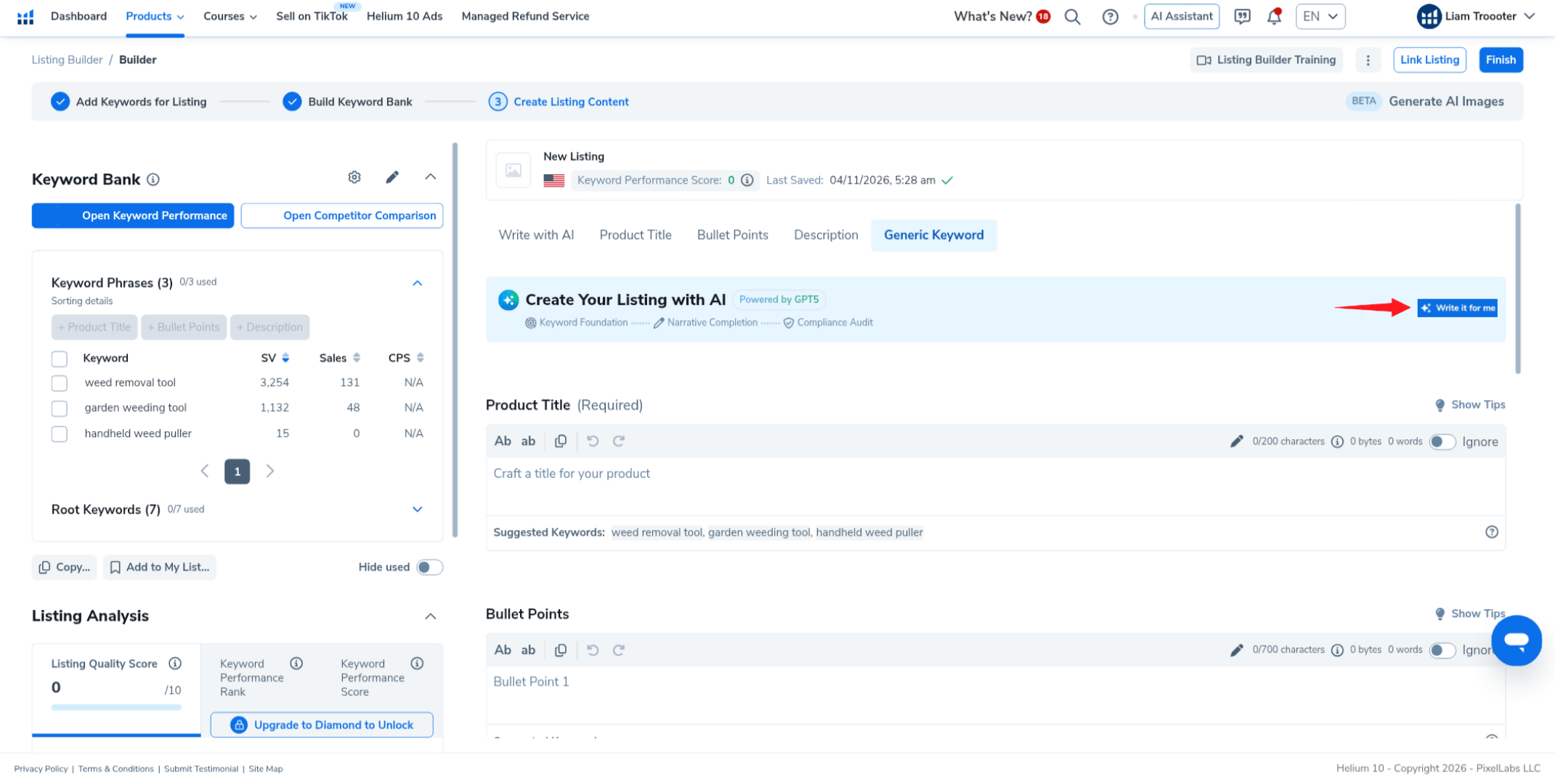Screen dimensions: 1555x784
Task: Apply title capitalization with the Ab icon
Action: [503, 441]
